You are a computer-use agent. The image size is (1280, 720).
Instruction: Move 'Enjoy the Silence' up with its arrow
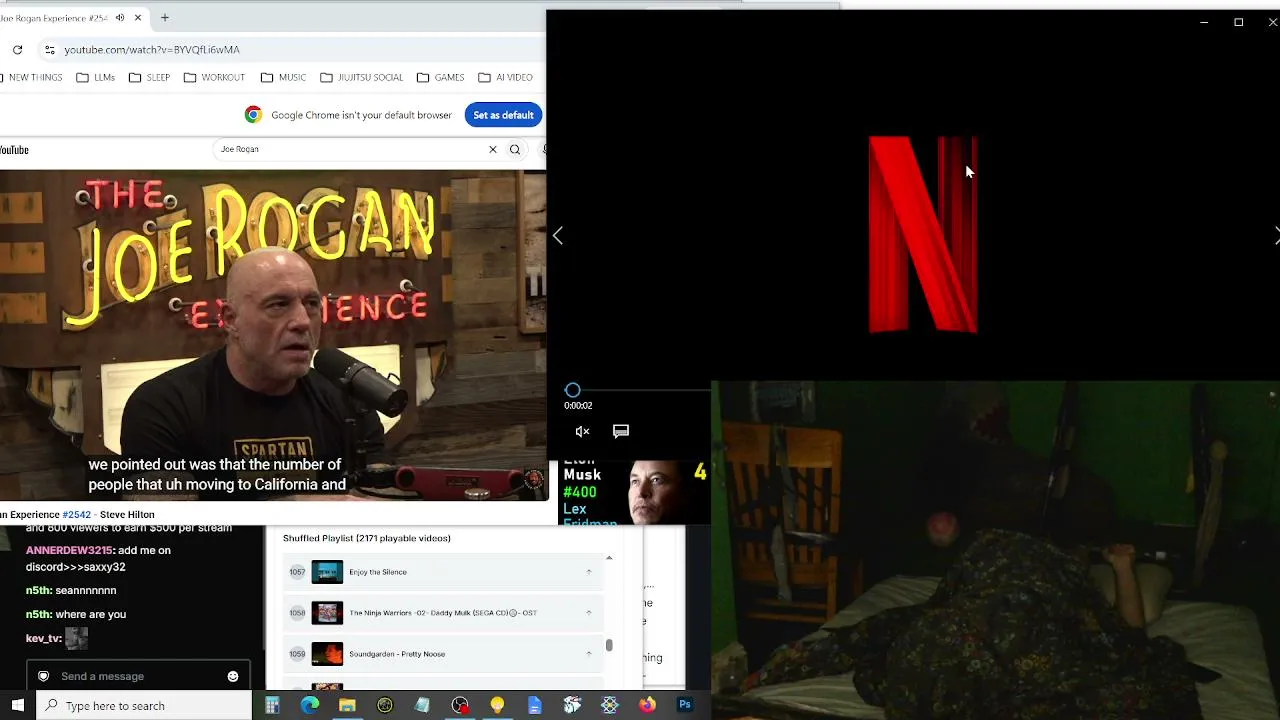tap(588, 572)
